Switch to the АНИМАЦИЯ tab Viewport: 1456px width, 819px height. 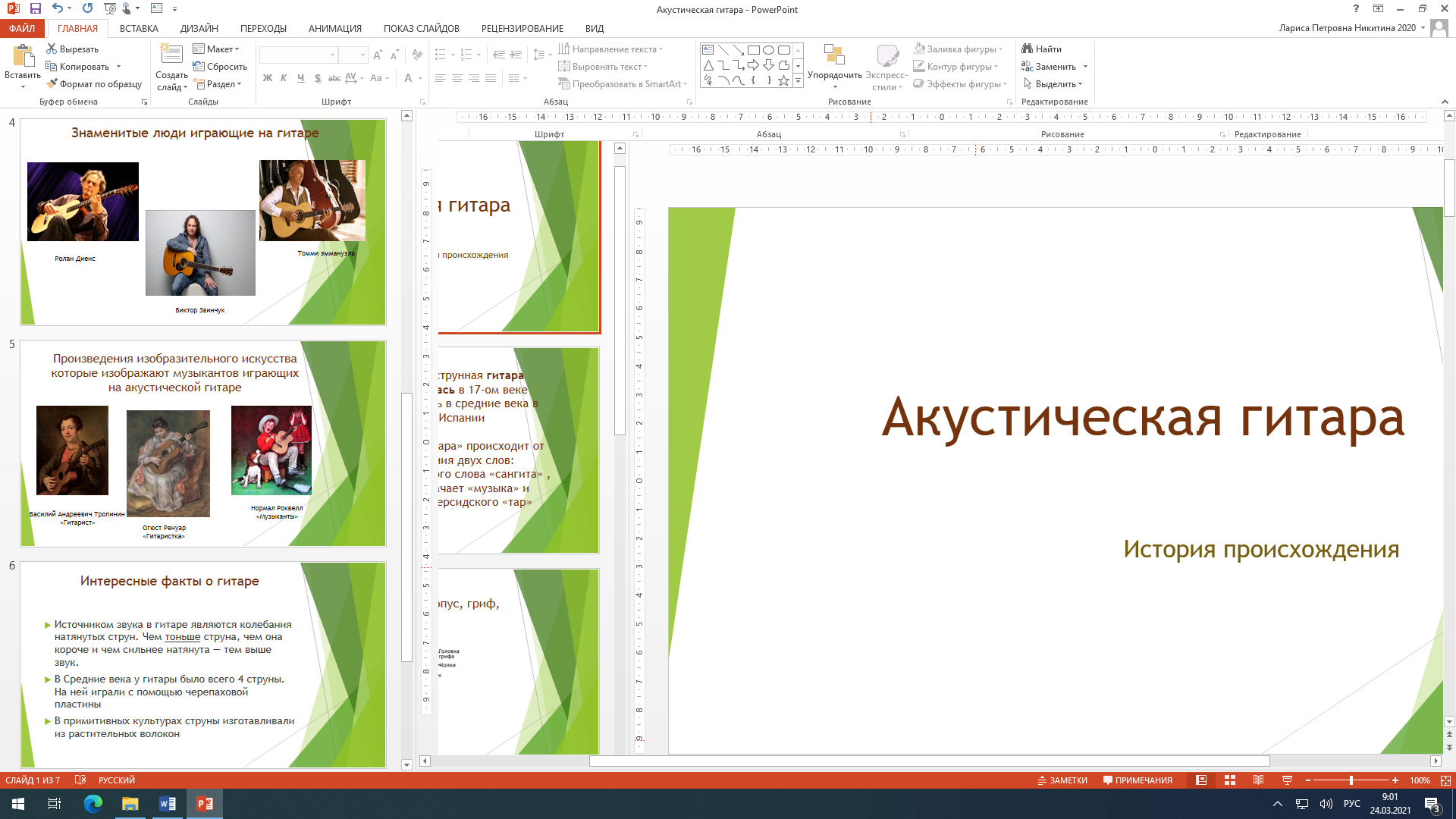335,28
